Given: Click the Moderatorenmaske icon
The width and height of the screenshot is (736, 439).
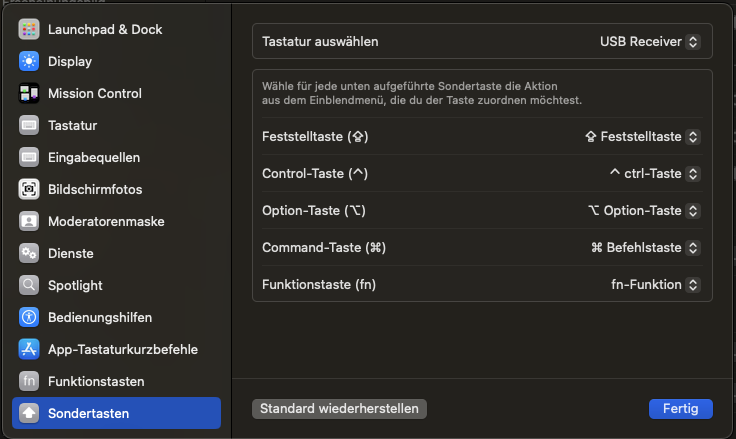Looking at the screenshot, I should (x=29, y=221).
